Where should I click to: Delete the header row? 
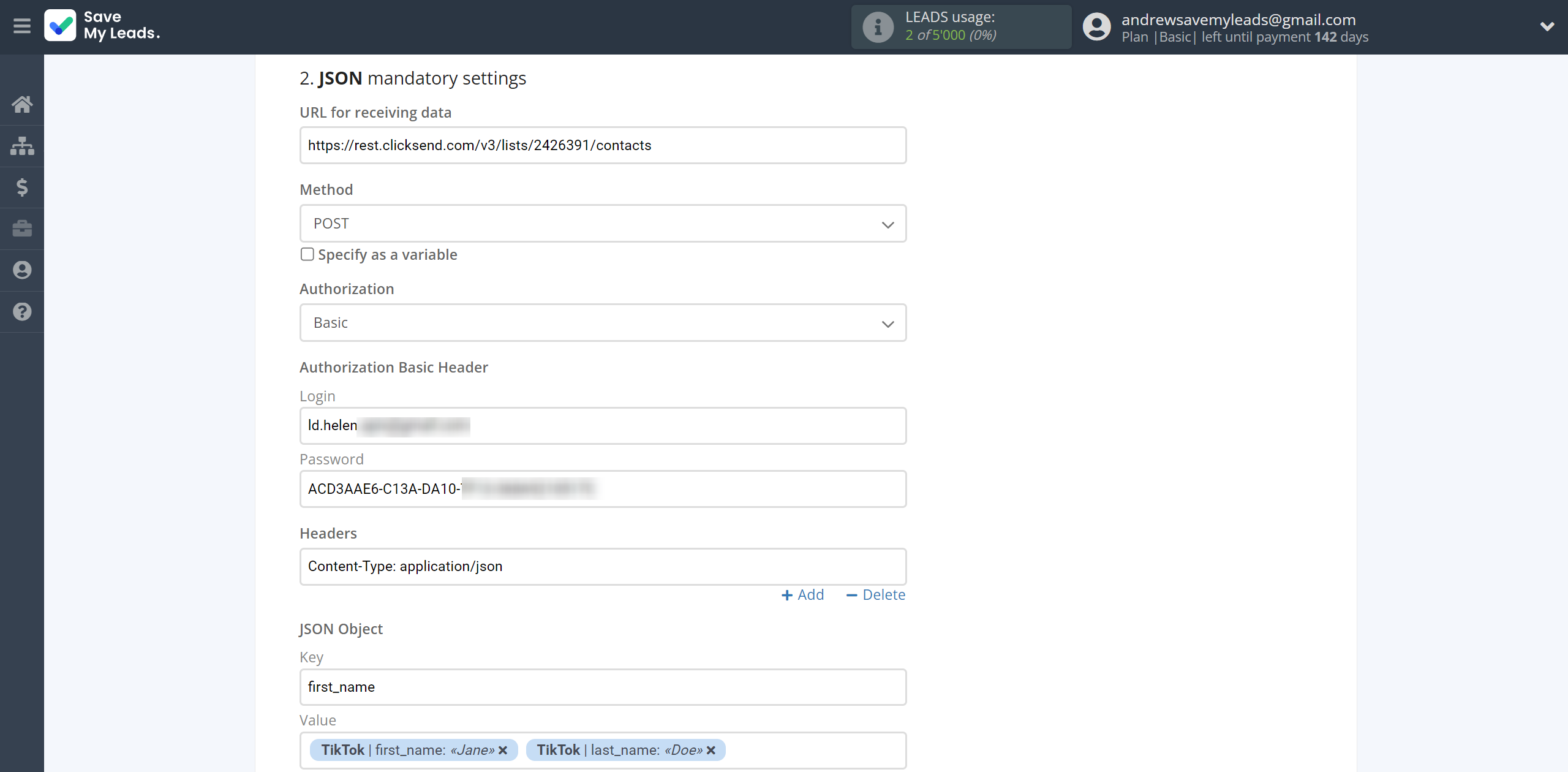(x=876, y=595)
